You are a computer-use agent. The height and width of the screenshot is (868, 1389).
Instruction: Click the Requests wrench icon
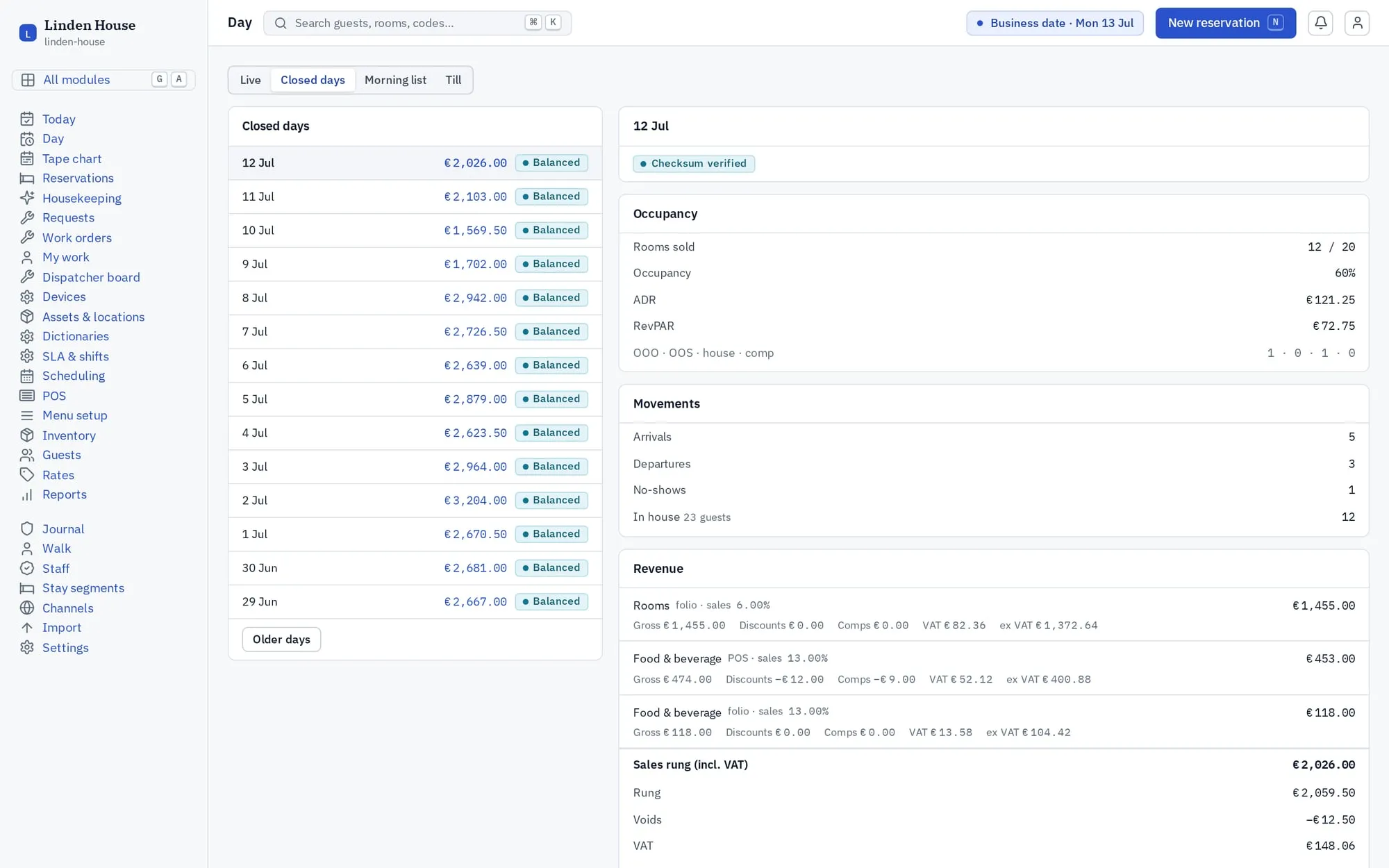pos(27,218)
